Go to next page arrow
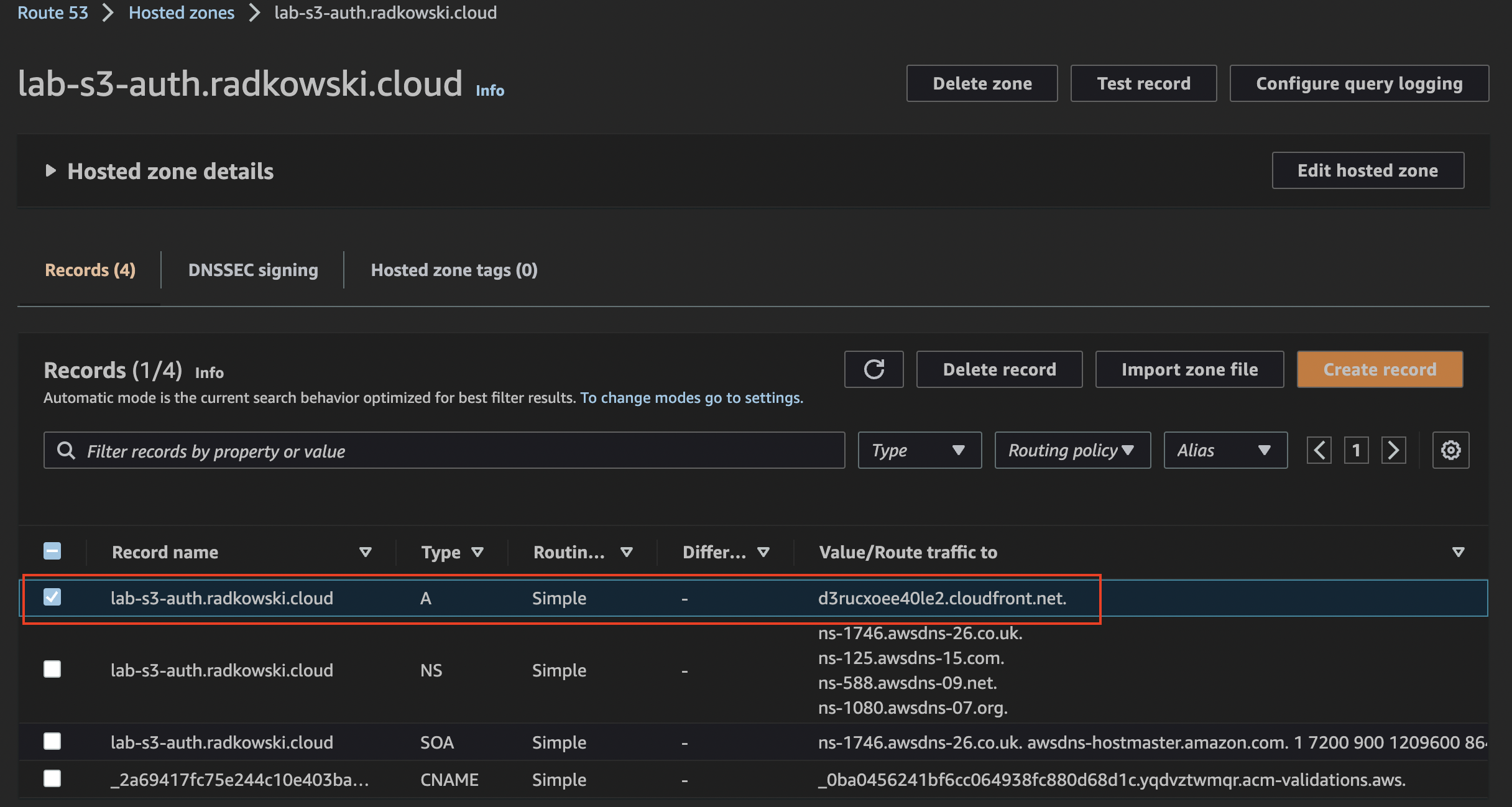The image size is (1512, 807). tap(1394, 450)
